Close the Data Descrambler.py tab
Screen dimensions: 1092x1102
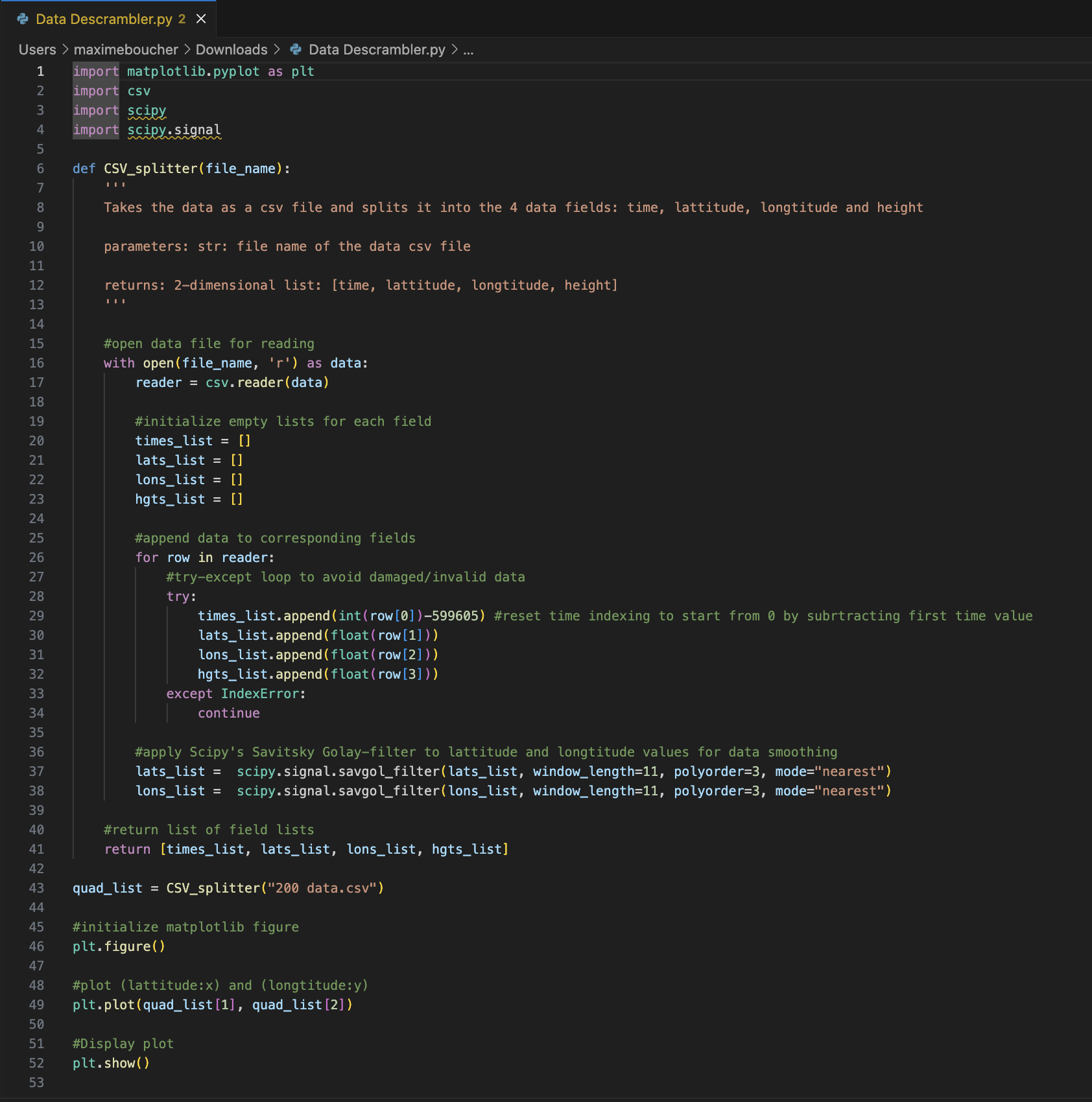pyautogui.click(x=201, y=19)
